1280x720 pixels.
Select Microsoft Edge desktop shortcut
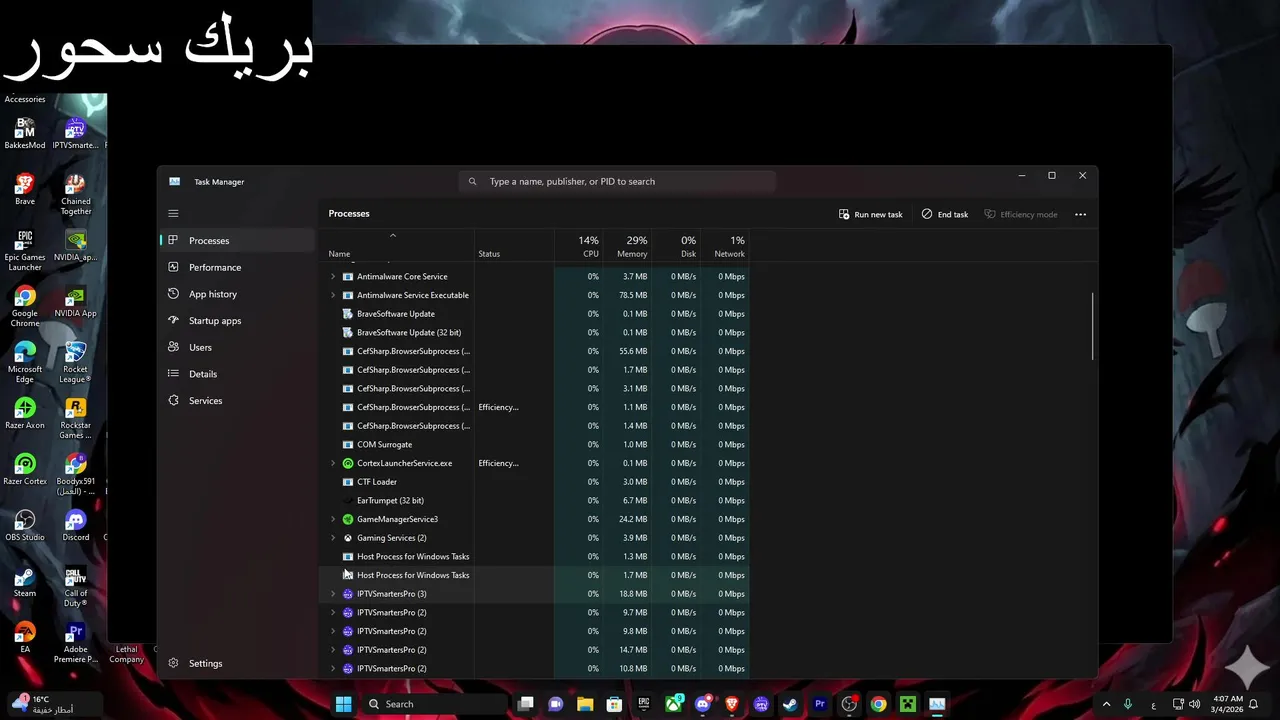pos(25,363)
